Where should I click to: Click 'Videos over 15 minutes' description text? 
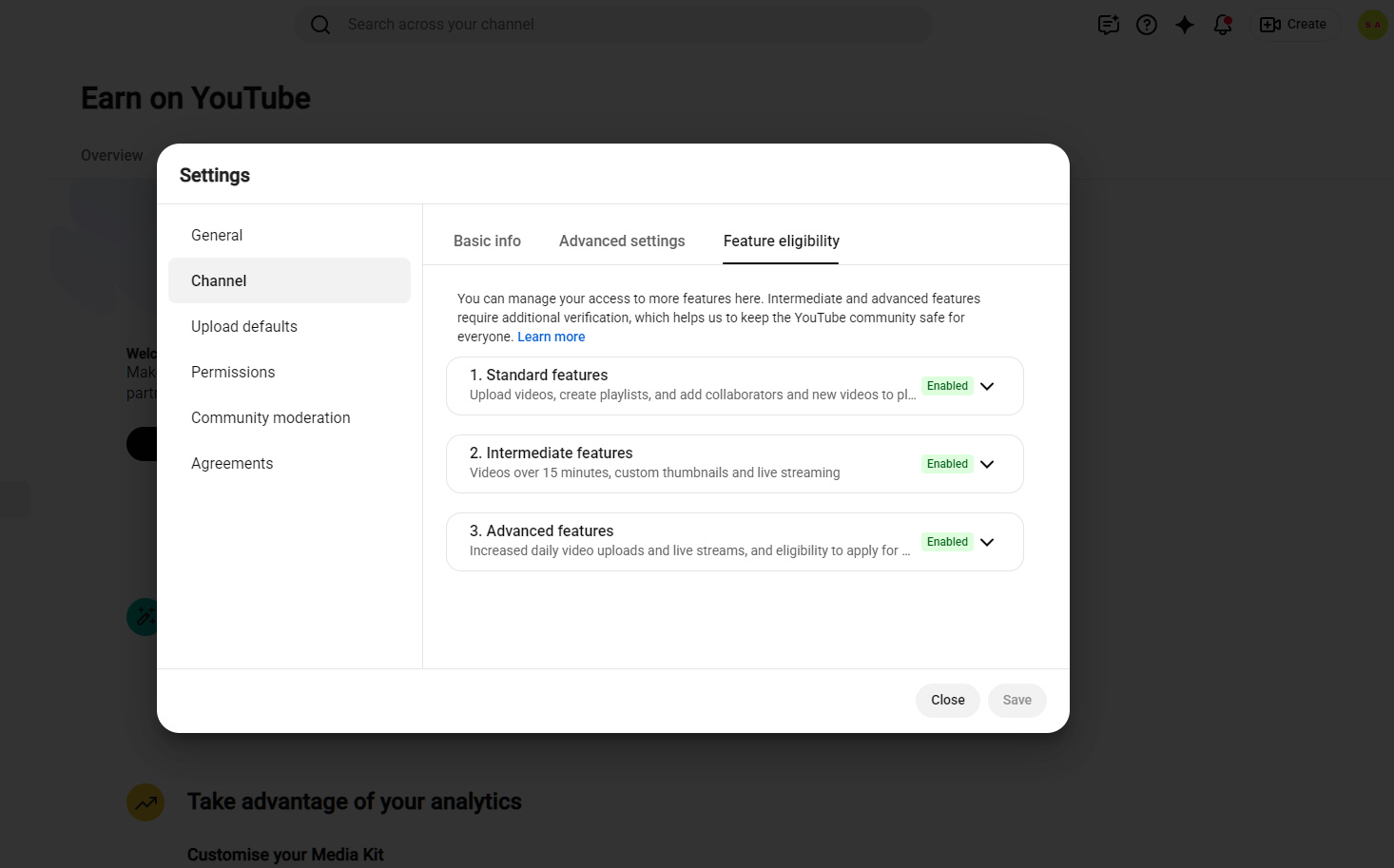[x=655, y=473]
